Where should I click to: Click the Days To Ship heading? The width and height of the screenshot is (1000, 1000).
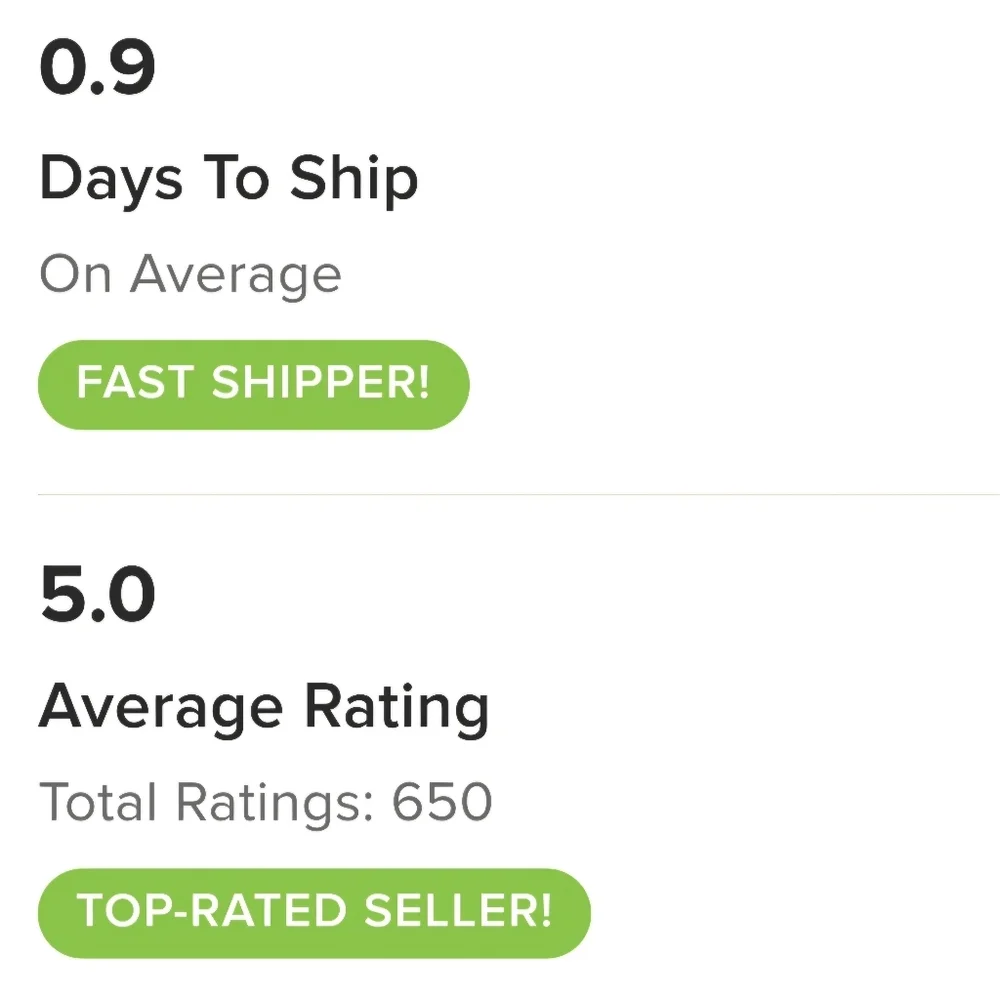click(x=228, y=181)
